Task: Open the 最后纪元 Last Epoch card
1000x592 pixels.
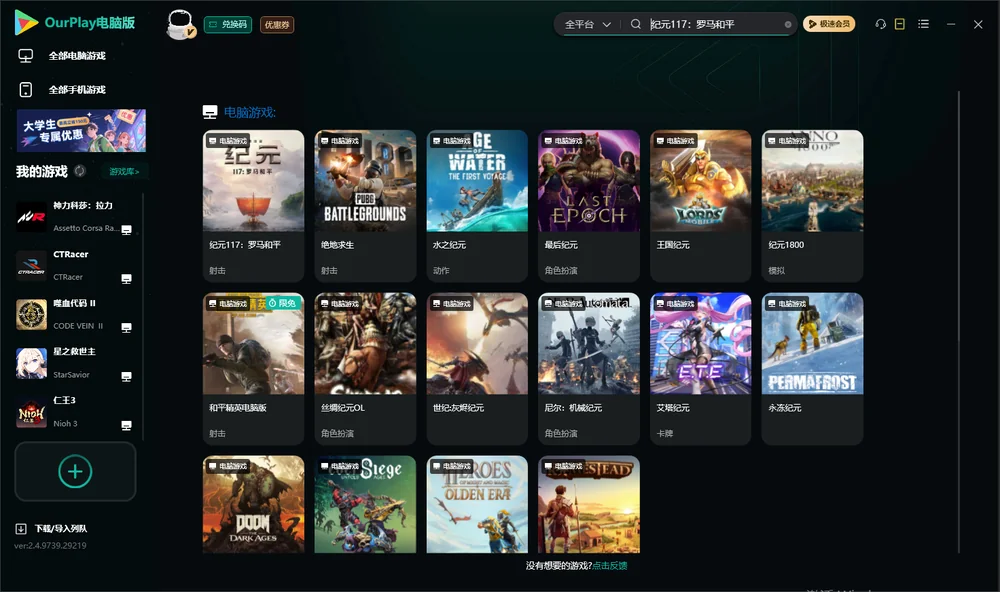Action: pyautogui.click(x=589, y=205)
